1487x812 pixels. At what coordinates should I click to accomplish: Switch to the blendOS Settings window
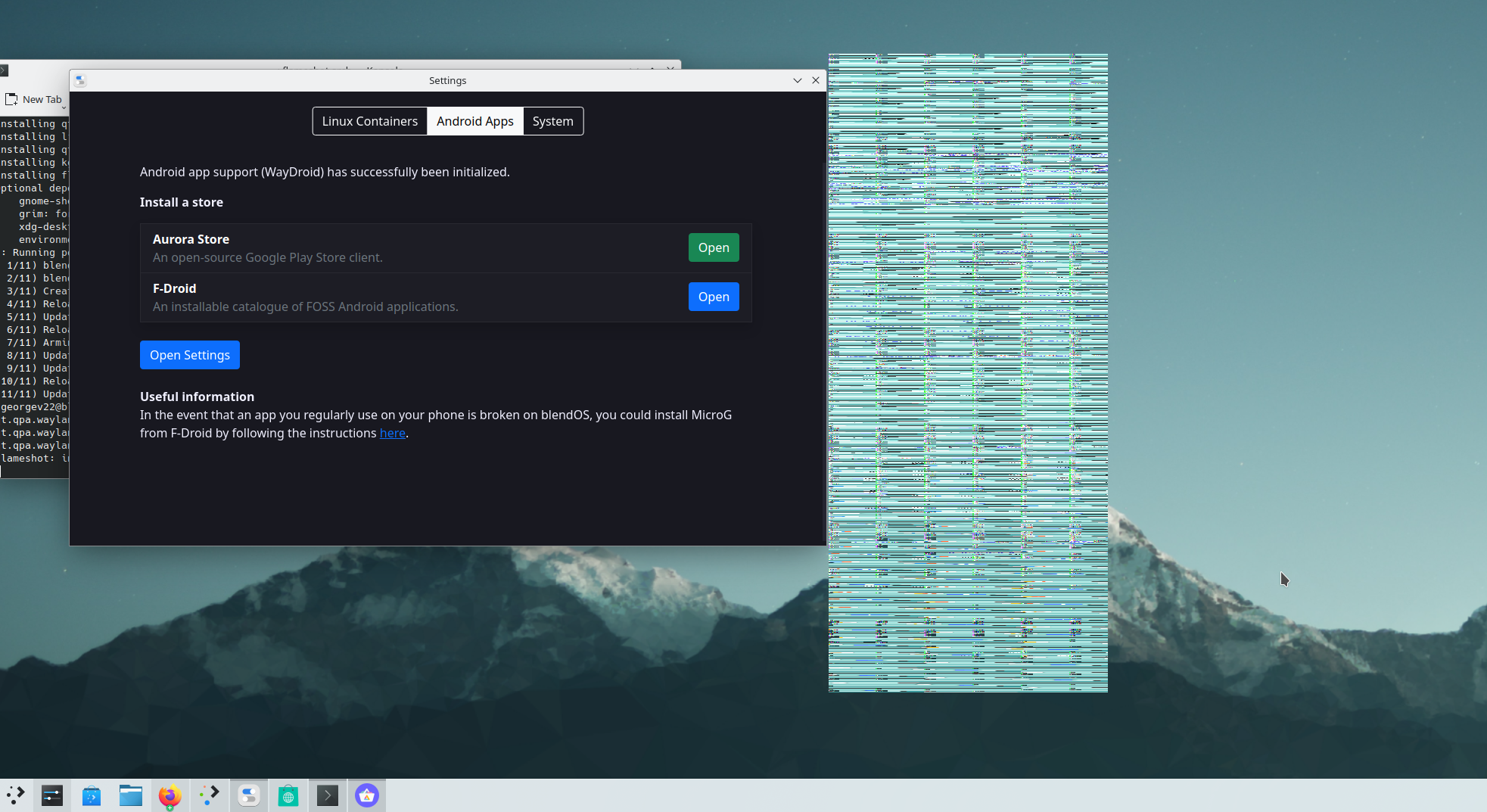point(249,795)
